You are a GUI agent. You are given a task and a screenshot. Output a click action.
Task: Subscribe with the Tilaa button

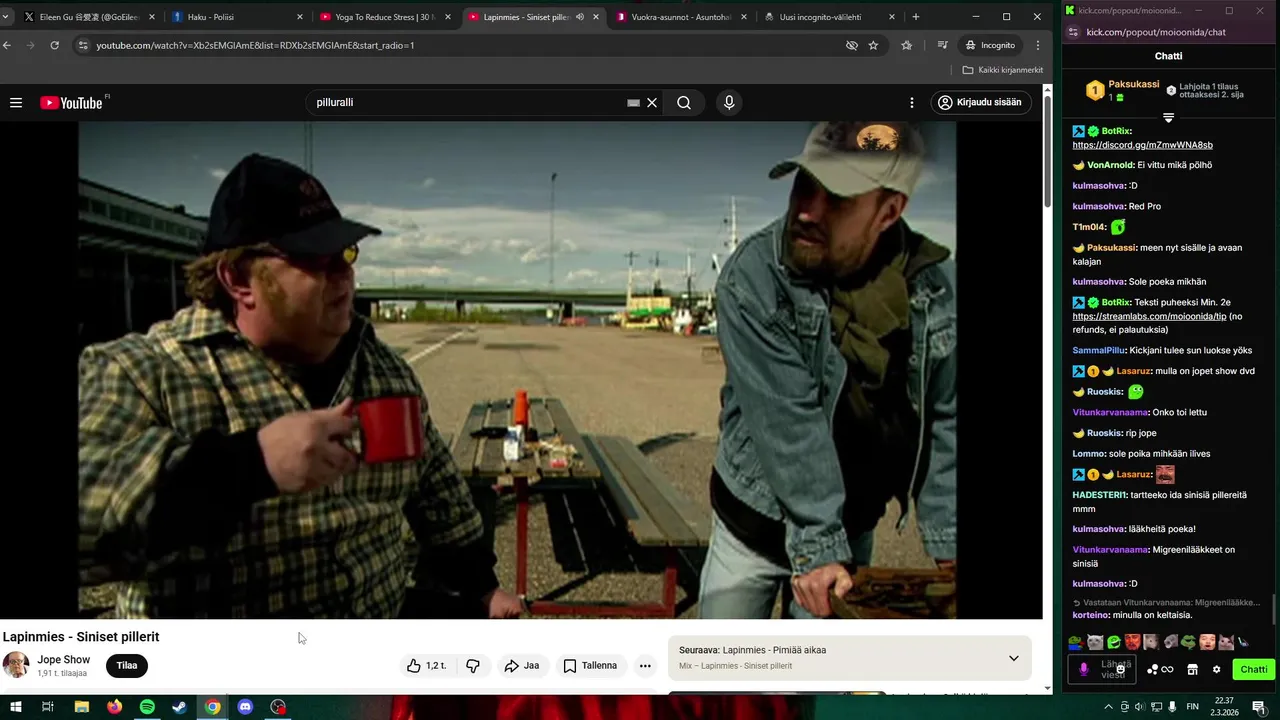pos(127,665)
